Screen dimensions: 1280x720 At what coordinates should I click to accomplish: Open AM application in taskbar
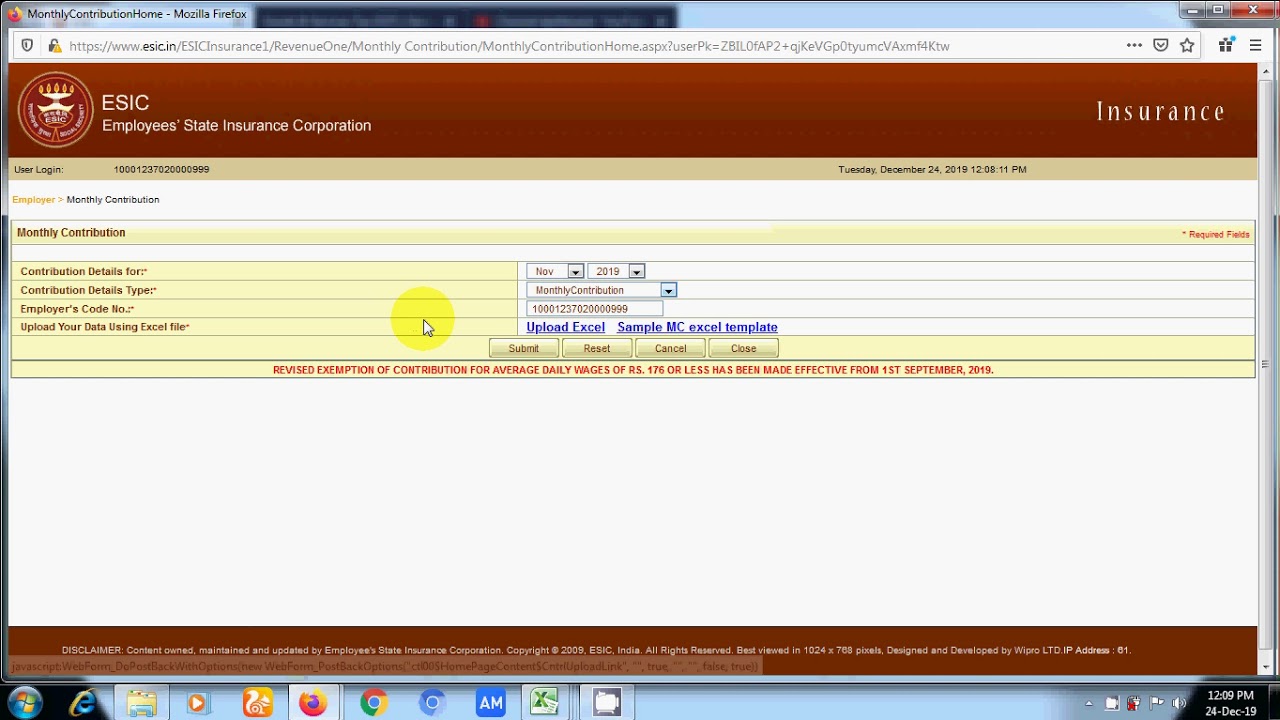(x=491, y=703)
